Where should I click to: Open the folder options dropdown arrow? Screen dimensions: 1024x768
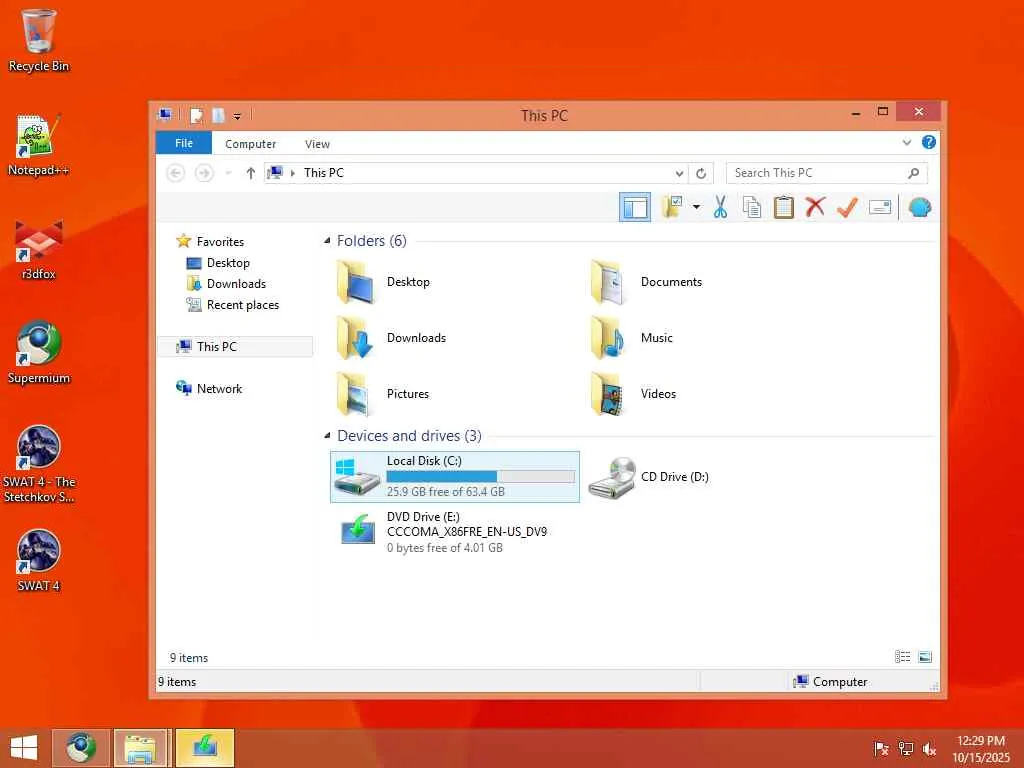696,208
